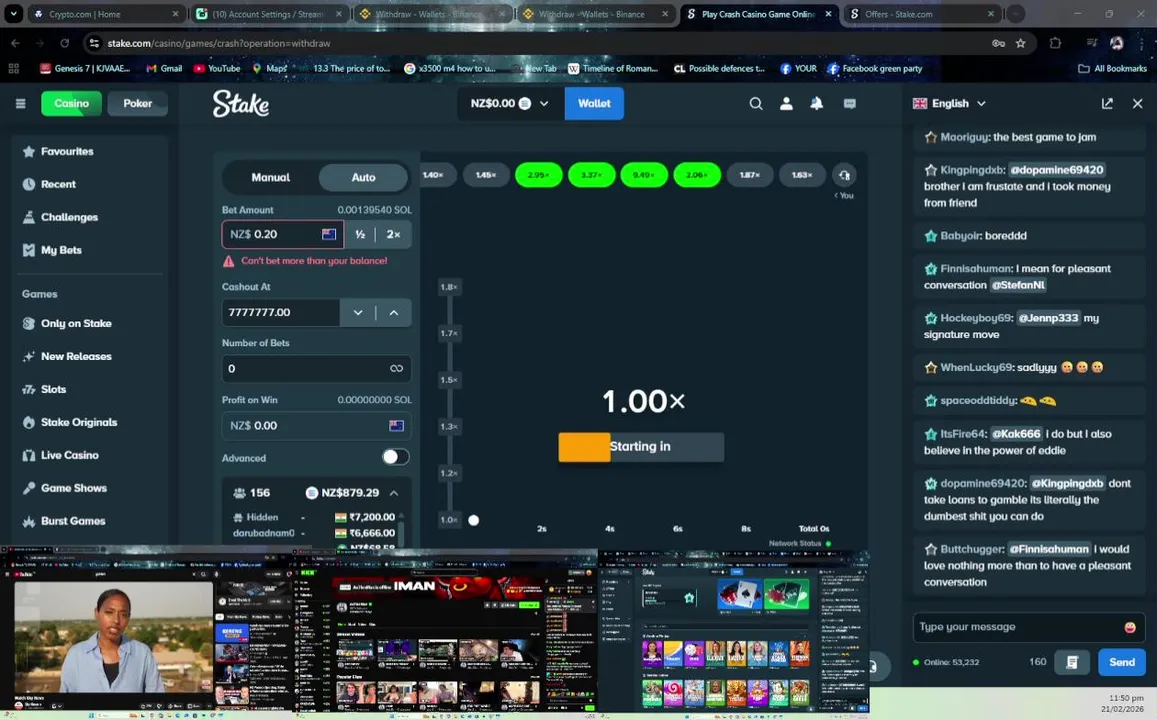Send the chat message
Viewport: 1157px width, 720px height.
tap(1122, 662)
